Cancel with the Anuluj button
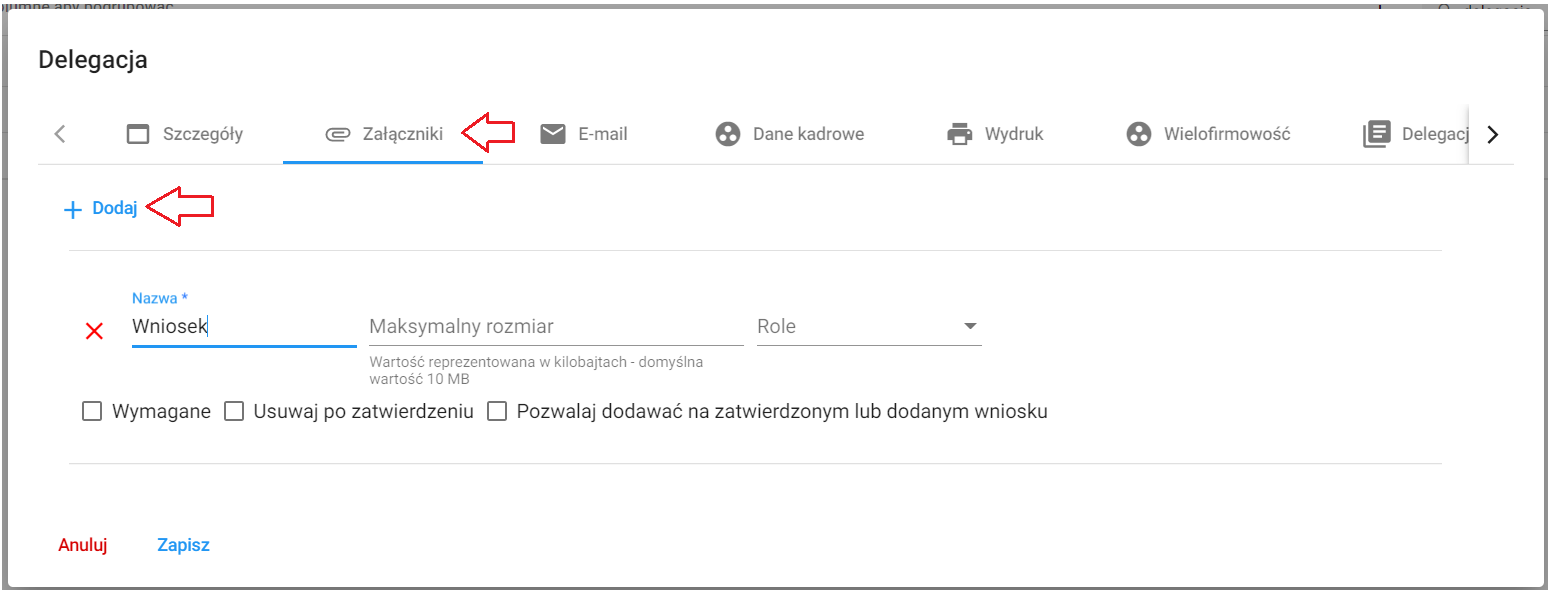 point(83,545)
